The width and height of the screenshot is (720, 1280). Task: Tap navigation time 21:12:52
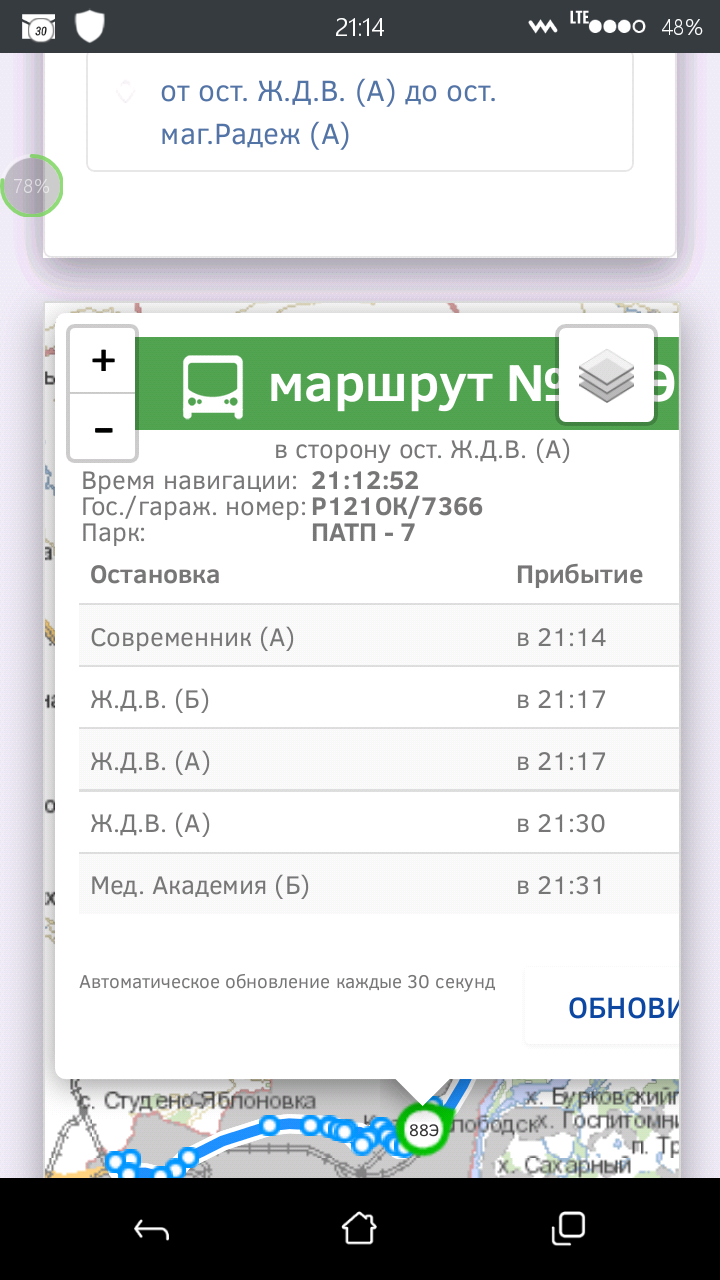click(x=365, y=481)
